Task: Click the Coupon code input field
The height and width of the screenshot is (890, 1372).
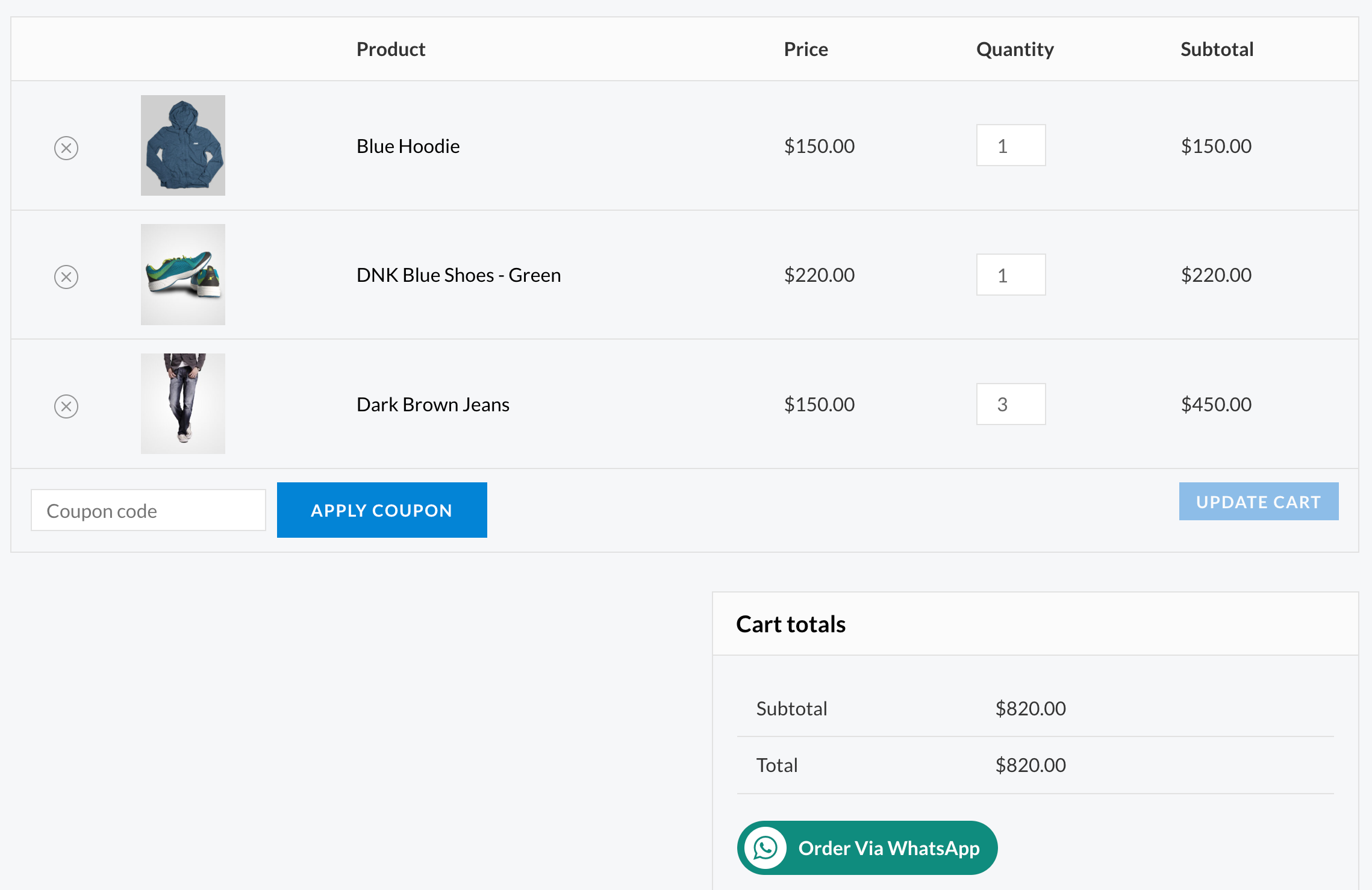Action: (148, 509)
